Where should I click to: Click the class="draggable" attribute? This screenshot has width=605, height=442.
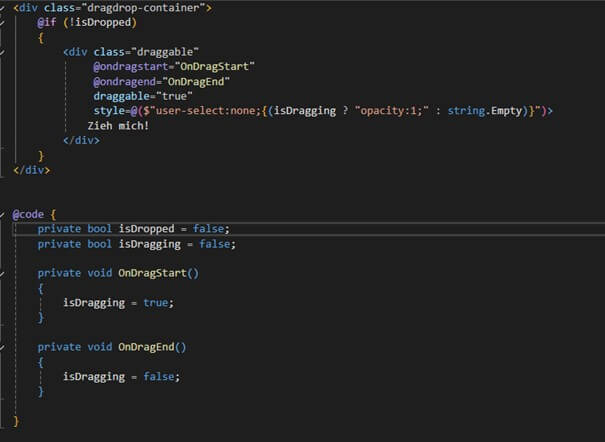point(146,52)
